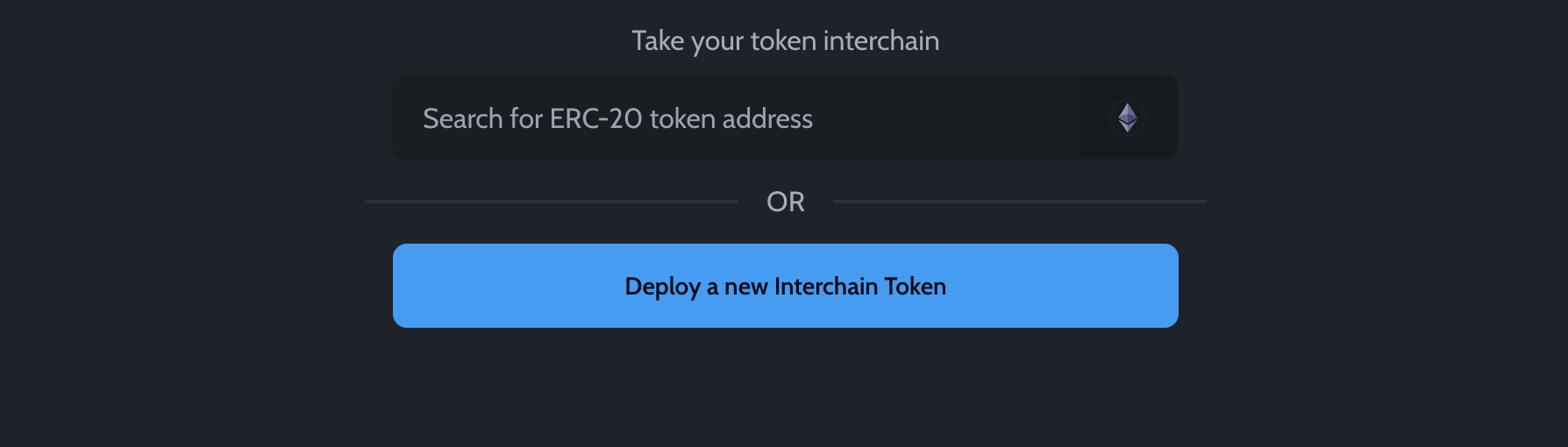This screenshot has height=447, width=1568.
Task: Activate the token address search box
Action: pos(736,117)
